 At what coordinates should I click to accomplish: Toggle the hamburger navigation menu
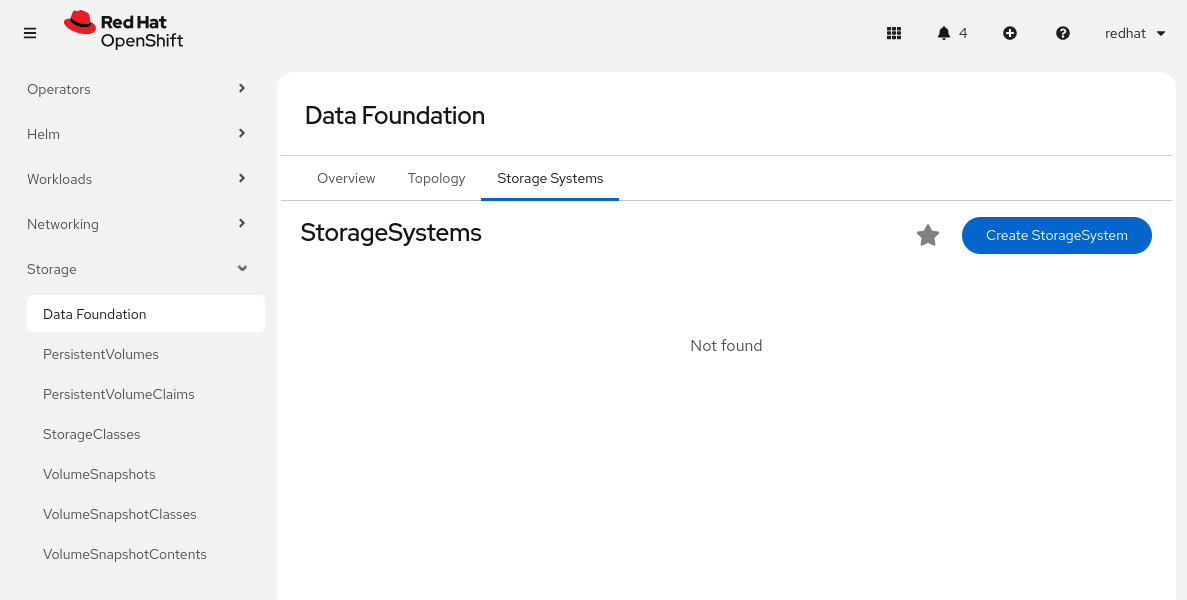tap(30, 33)
